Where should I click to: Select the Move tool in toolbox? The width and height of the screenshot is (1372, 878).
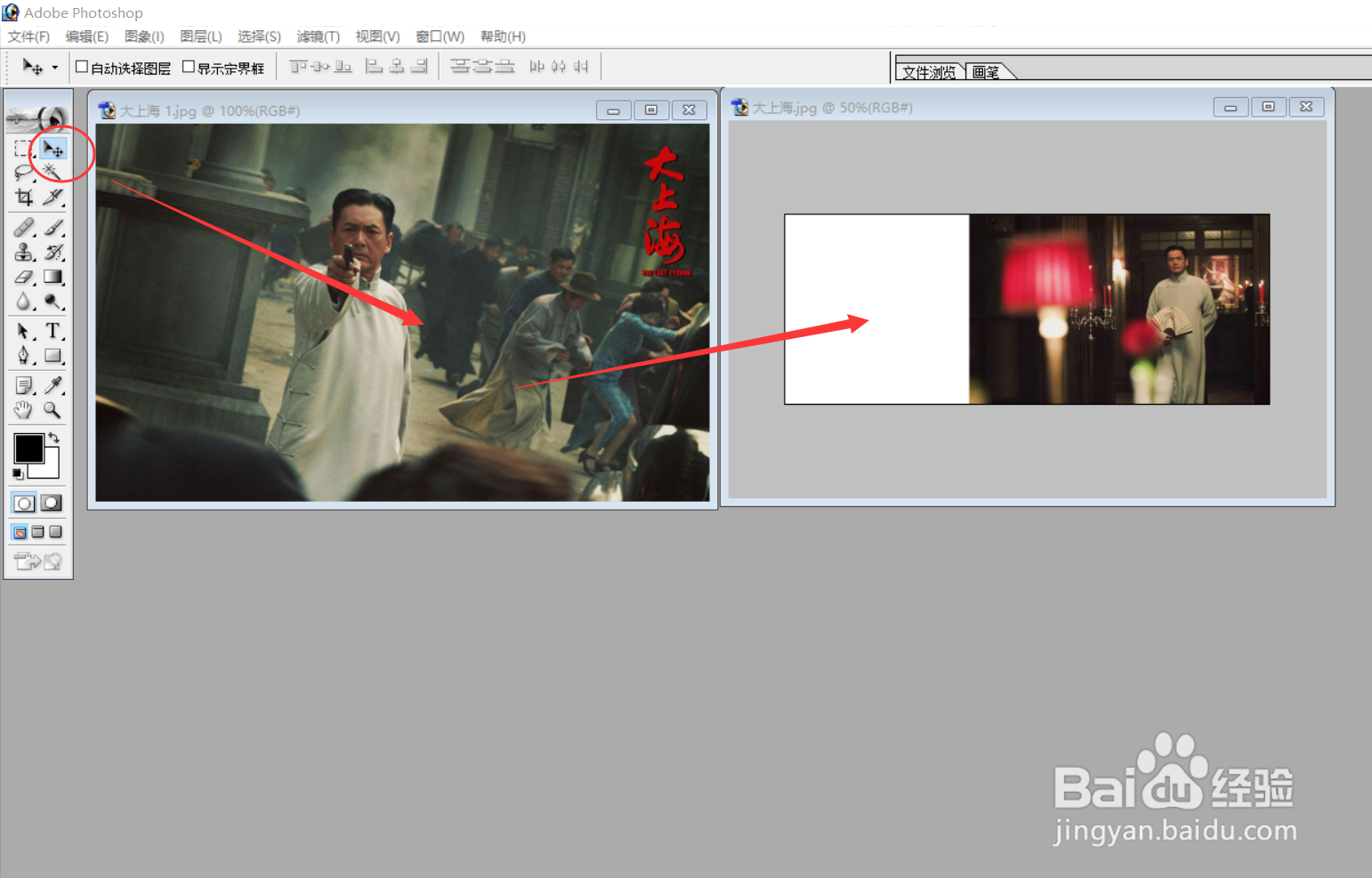click(x=52, y=149)
